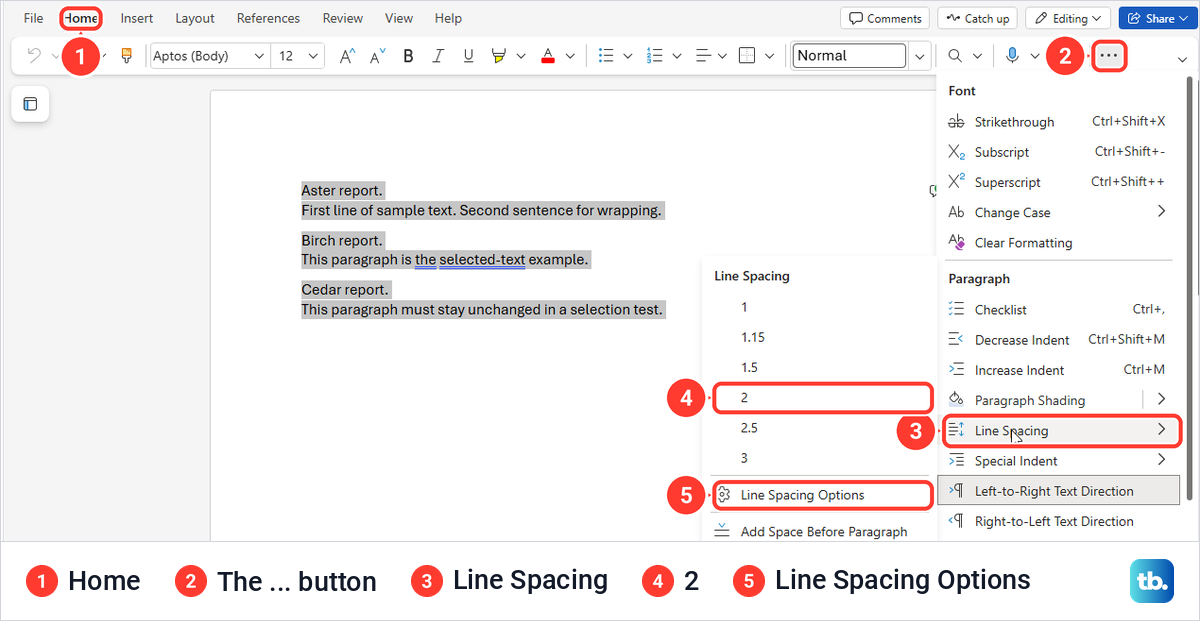Choose line spacing 1.5
The height and width of the screenshot is (621, 1200).
[x=821, y=367]
